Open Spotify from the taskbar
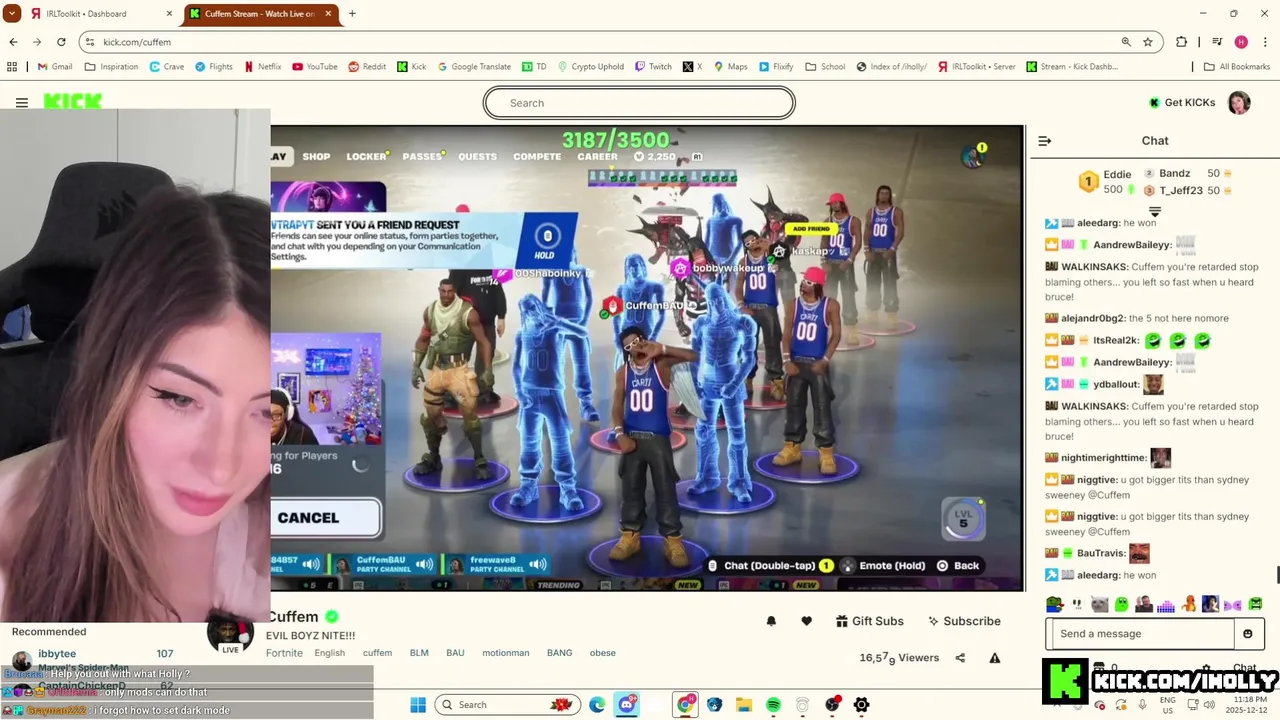Image resolution: width=1280 pixels, height=720 pixels. coord(773,705)
